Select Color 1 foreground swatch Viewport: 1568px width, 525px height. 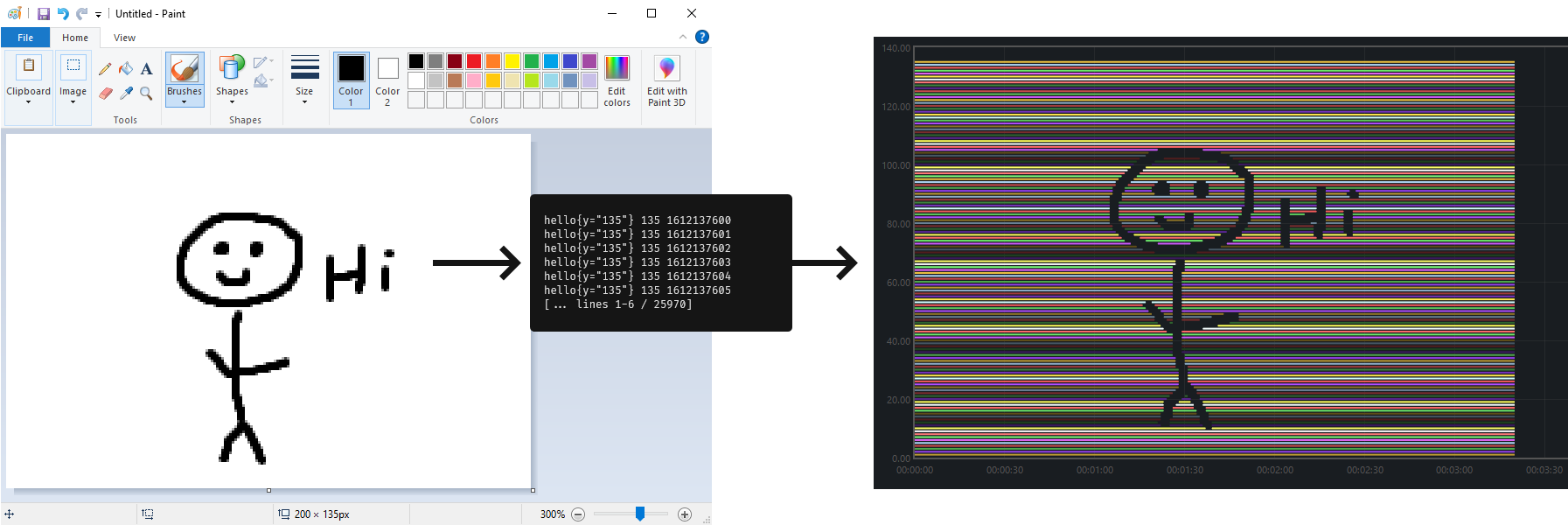pyautogui.click(x=352, y=80)
